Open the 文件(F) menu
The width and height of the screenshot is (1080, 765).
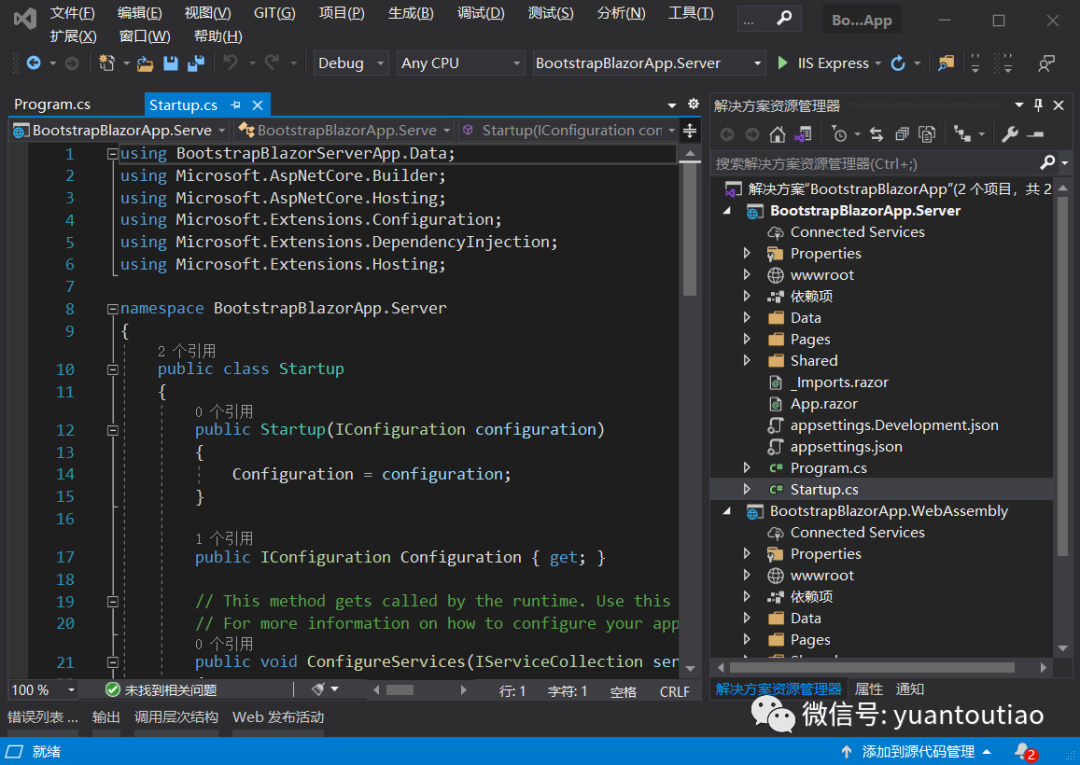point(72,13)
